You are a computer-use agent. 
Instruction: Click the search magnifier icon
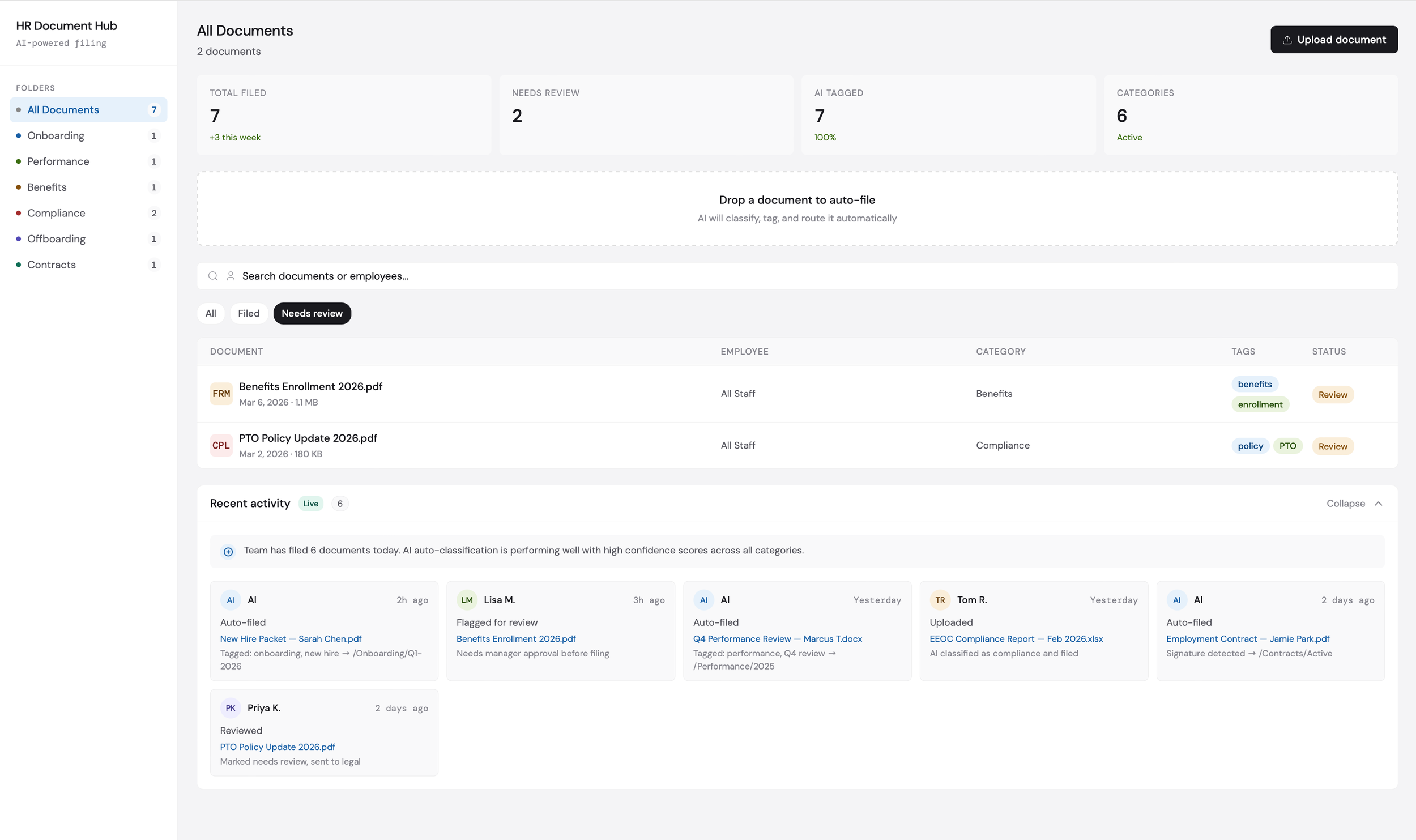click(x=213, y=276)
